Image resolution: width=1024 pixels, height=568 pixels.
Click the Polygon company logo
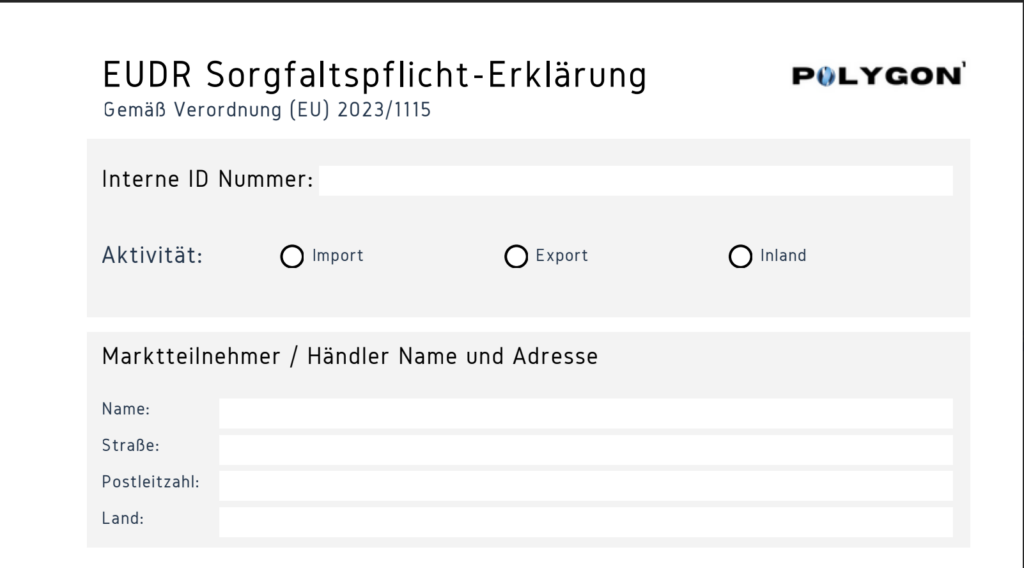(878, 77)
